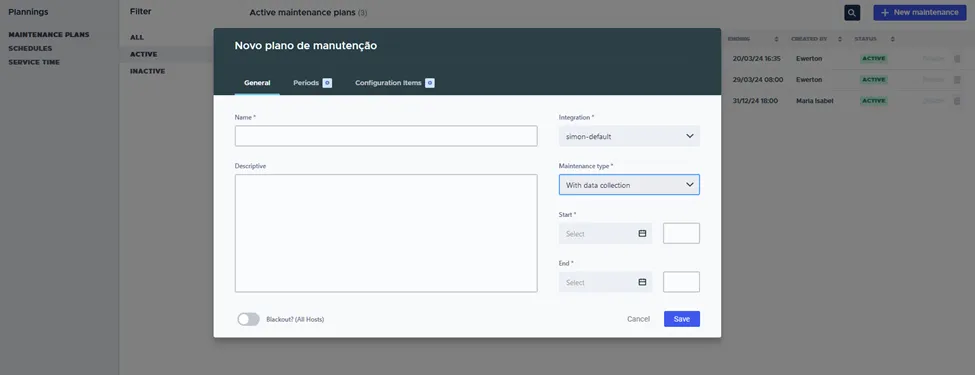Viewport: 975px width, 375px height.
Task: Cancel the new maintenance plan dialog
Action: point(638,319)
